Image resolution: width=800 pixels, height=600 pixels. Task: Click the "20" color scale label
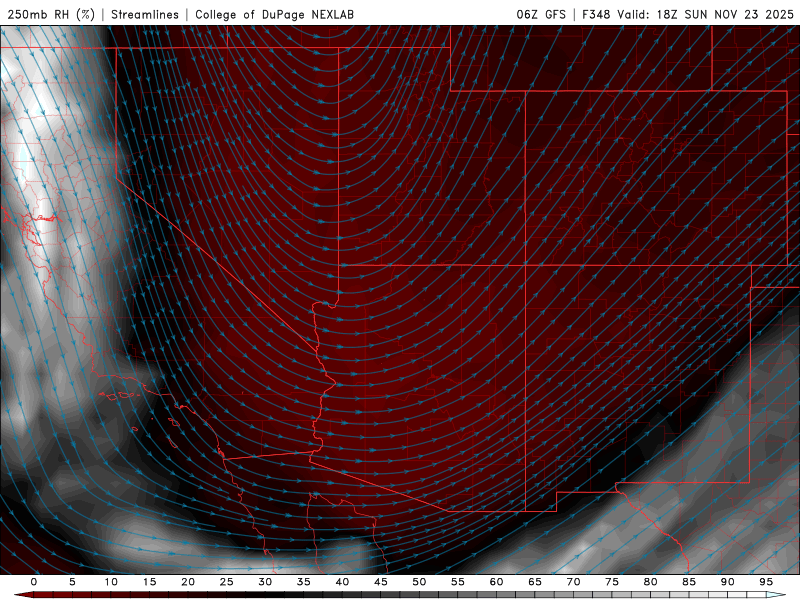click(188, 582)
